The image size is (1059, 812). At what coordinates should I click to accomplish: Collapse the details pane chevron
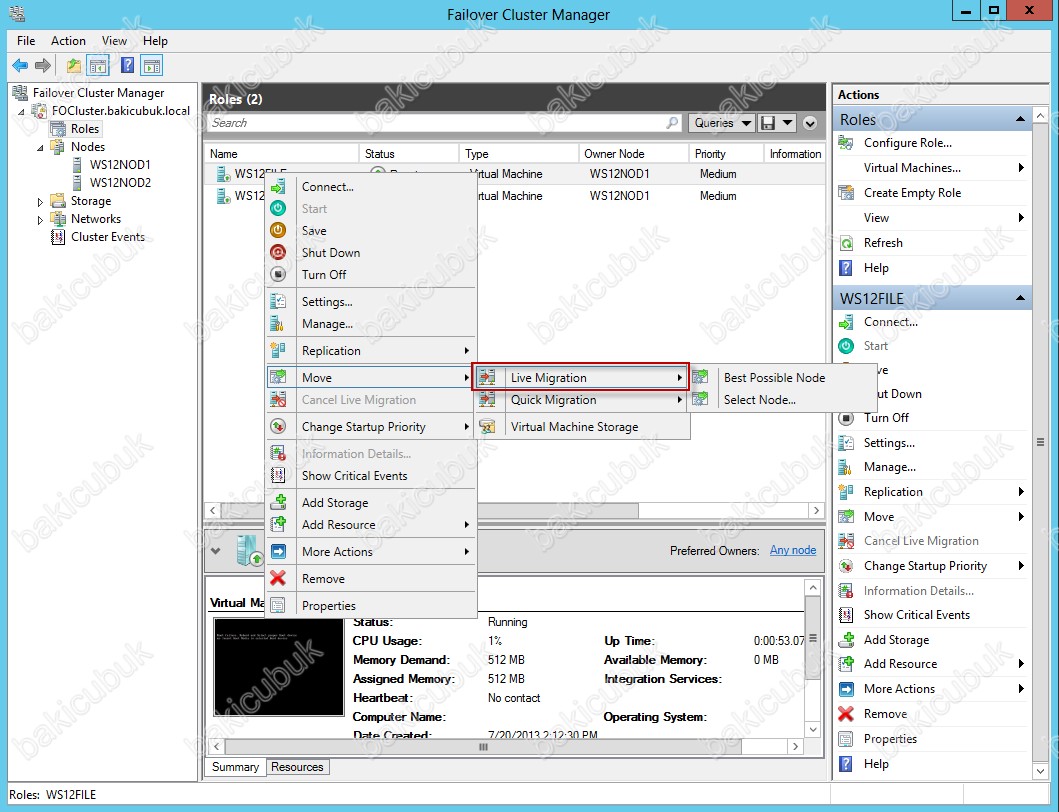click(x=215, y=551)
